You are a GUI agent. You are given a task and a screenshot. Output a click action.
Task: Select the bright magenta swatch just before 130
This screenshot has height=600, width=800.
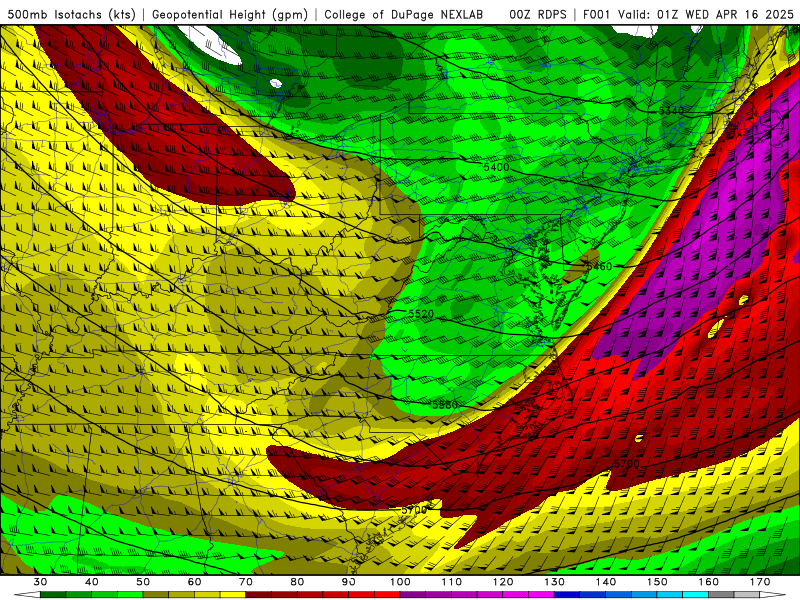point(541,595)
